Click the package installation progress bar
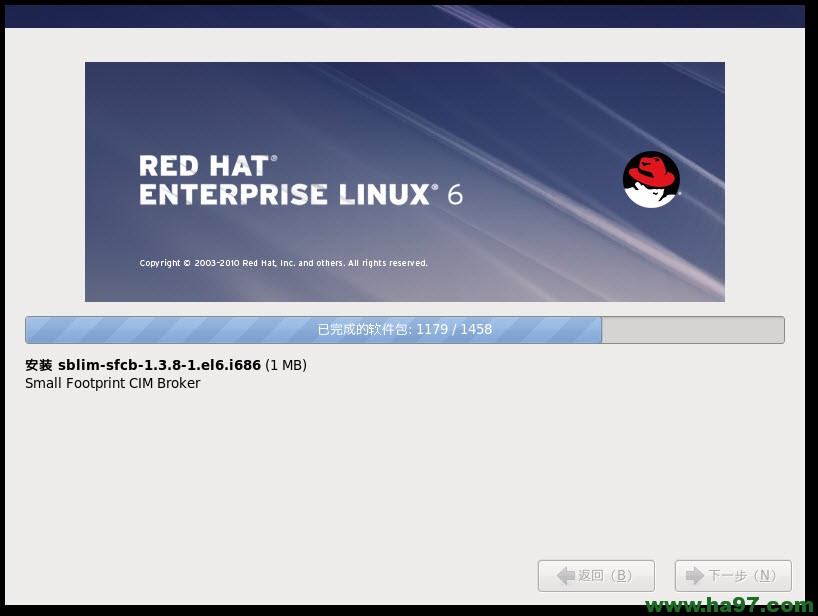 (x=405, y=330)
